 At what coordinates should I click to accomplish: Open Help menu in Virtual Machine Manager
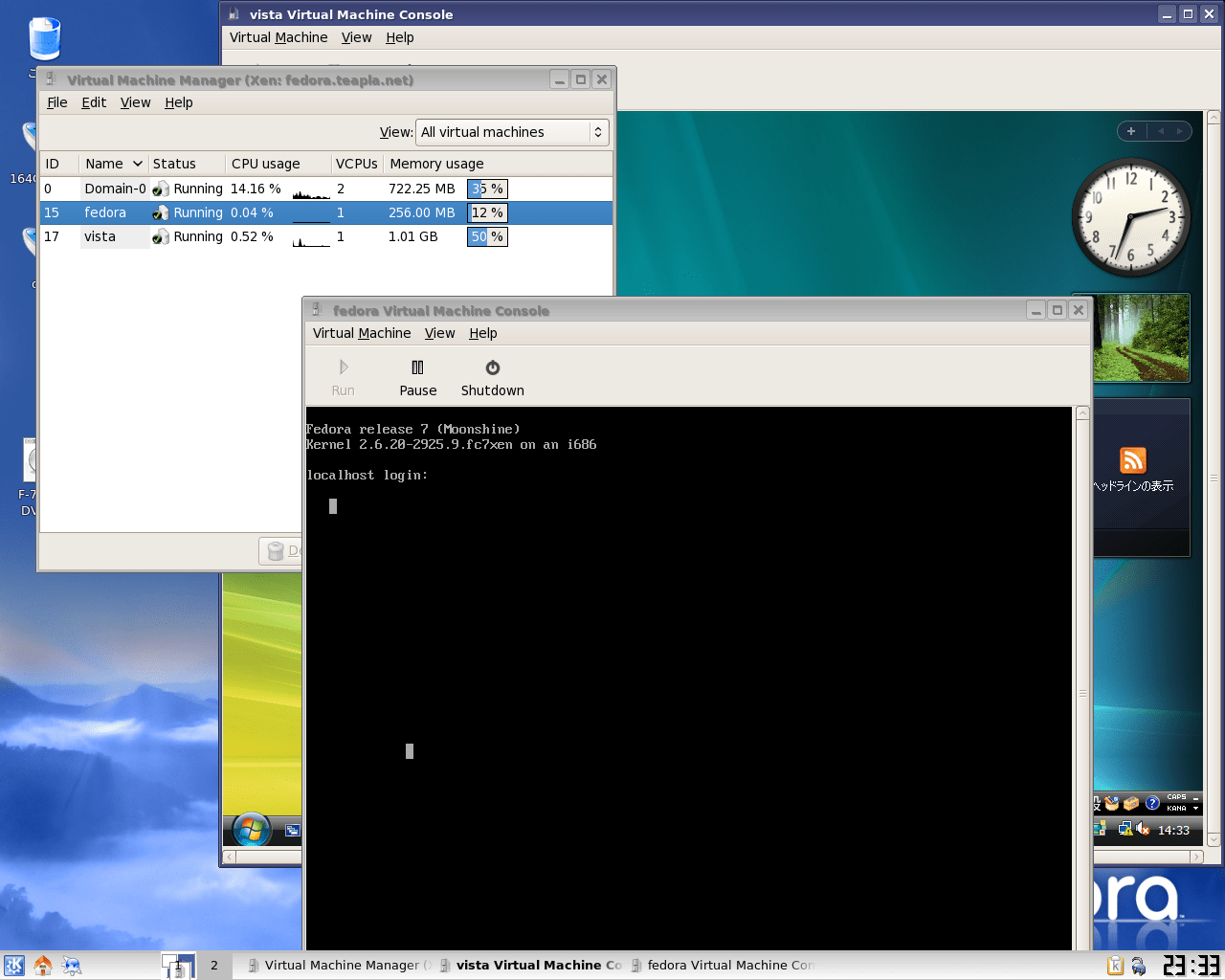point(179,102)
